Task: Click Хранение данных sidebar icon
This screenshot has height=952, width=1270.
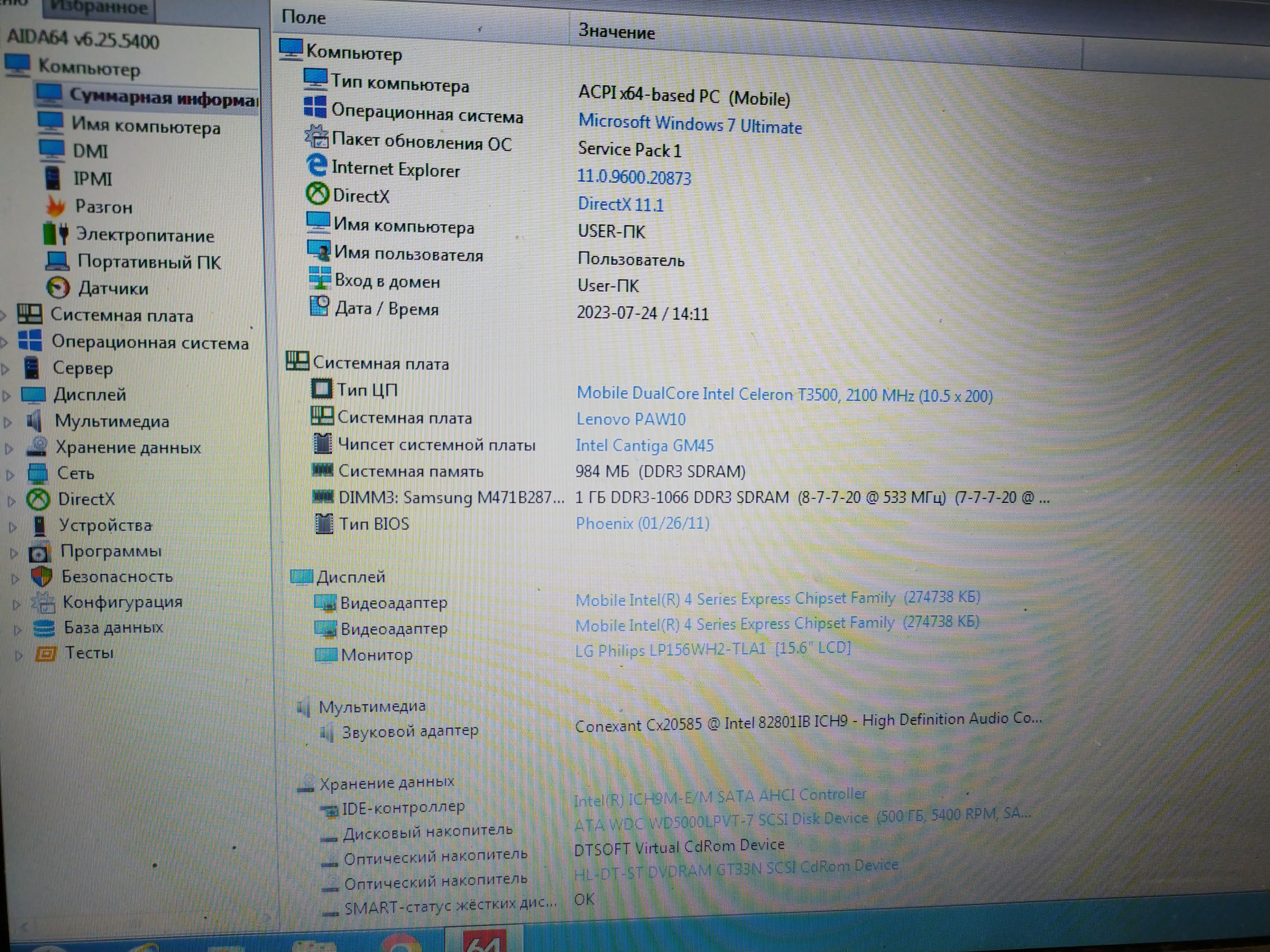Action: point(37,447)
